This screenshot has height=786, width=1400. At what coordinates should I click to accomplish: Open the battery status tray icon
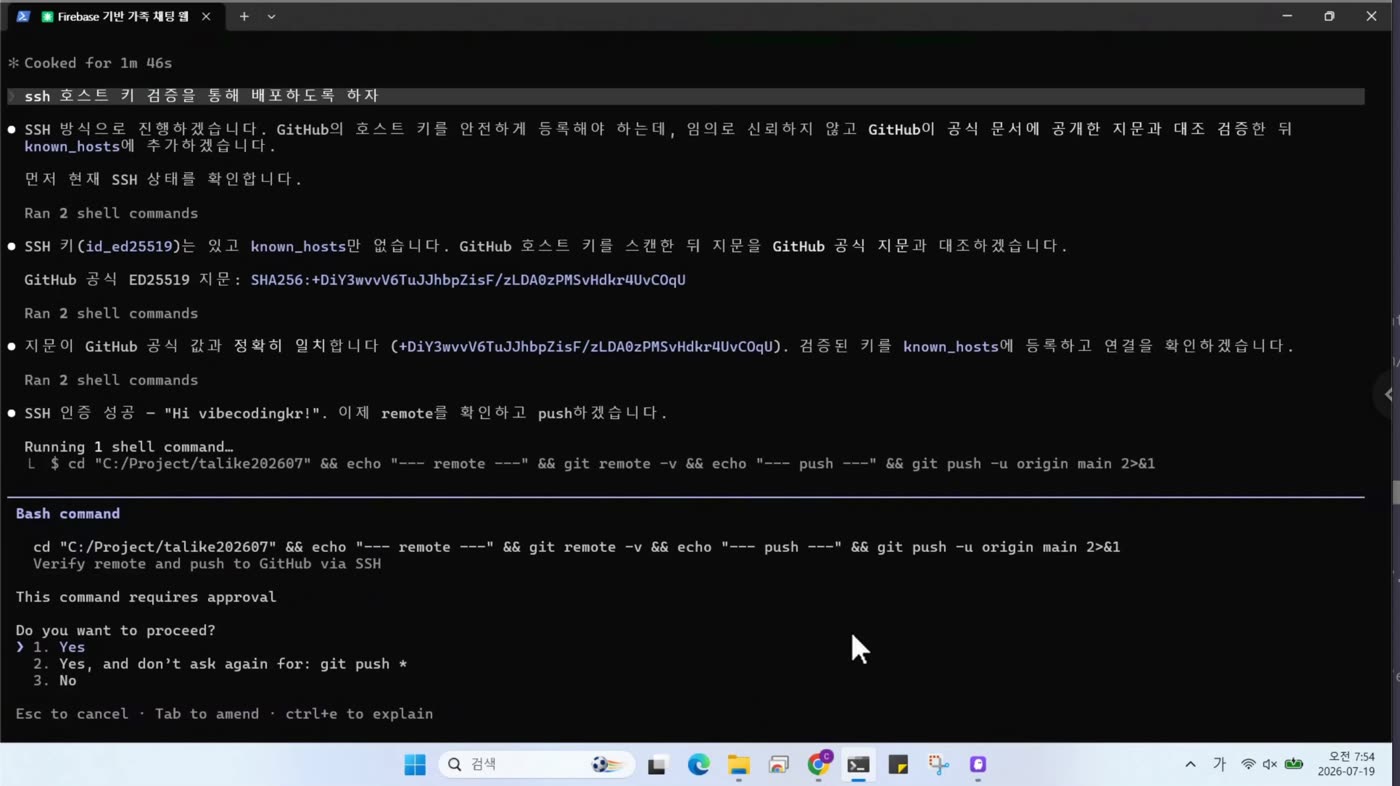tap(1294, 765)
